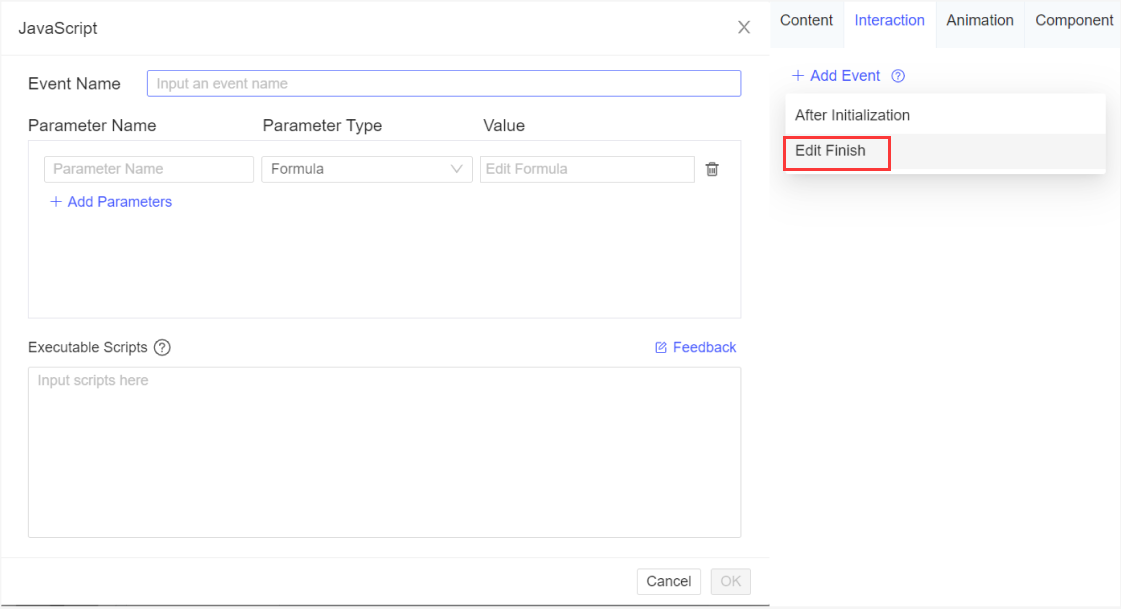Click Add Parameters link
Viewport: 1121px width, 609px height.
[111, 202]
